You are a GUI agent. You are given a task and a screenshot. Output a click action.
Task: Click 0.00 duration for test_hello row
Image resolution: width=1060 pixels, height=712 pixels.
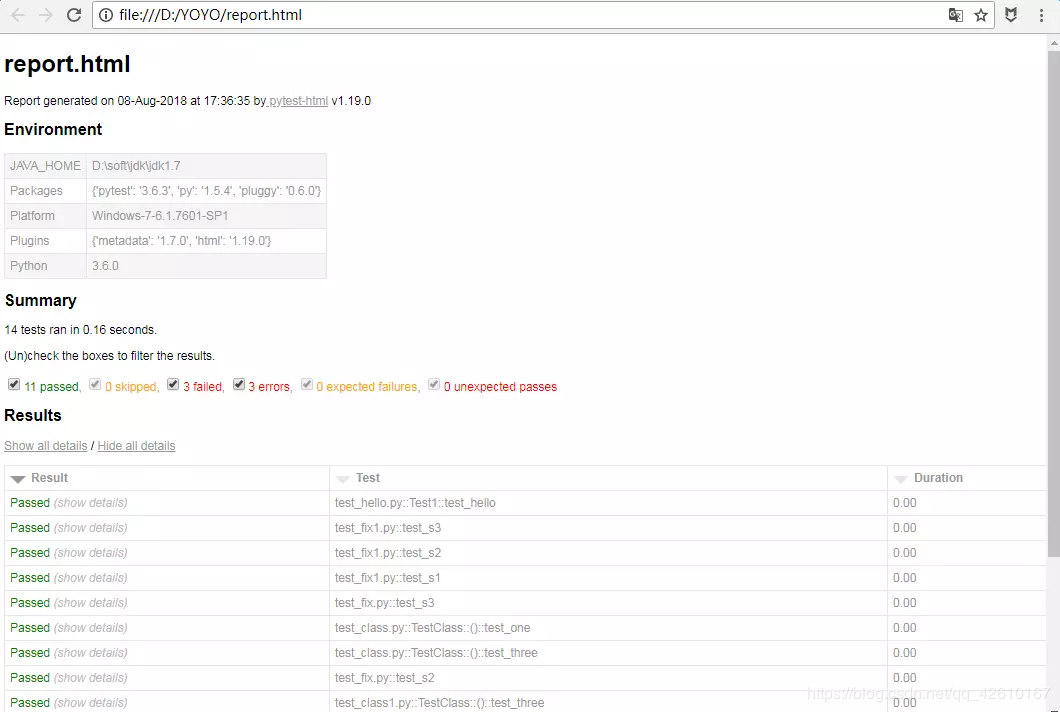pyautogui.click(x=905, y=503)
